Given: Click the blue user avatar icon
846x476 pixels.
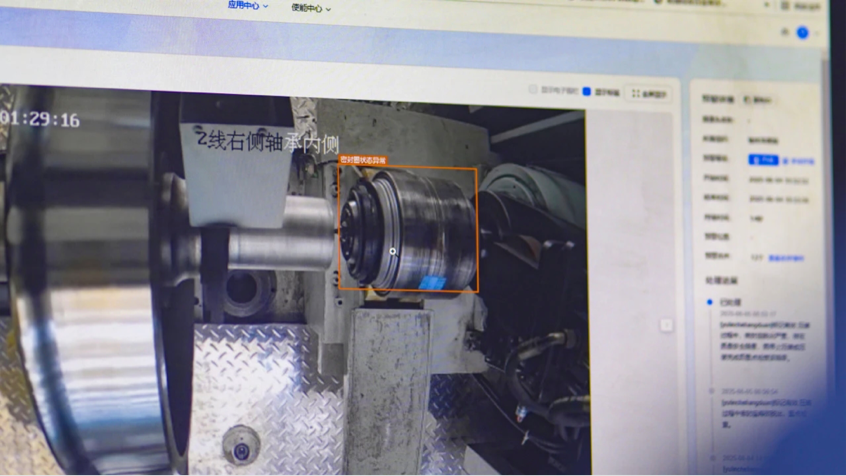Looking at the screenshot, I should pyautogui.click(x=802, y=33).
